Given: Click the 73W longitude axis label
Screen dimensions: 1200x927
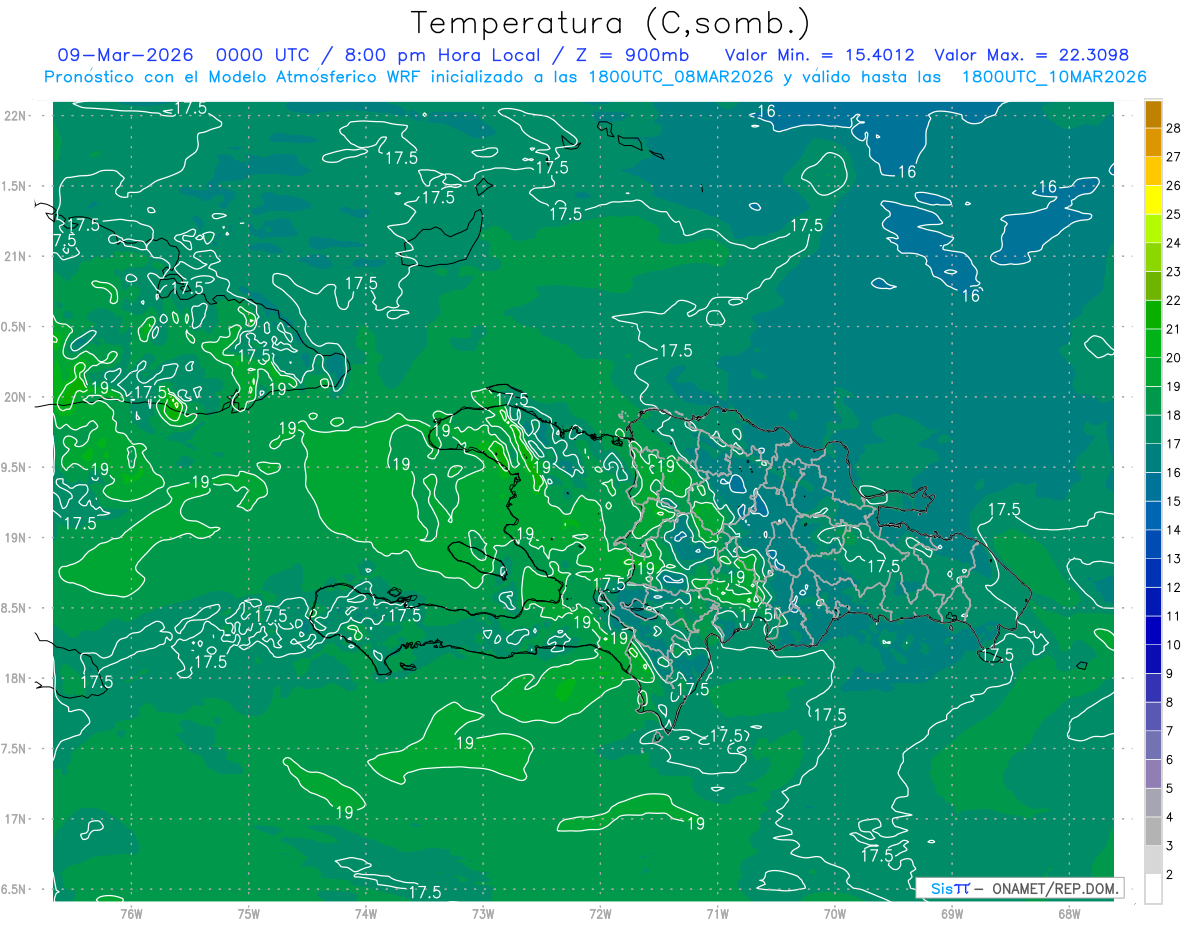Looking at the screenshot, I should coord(483,913).
